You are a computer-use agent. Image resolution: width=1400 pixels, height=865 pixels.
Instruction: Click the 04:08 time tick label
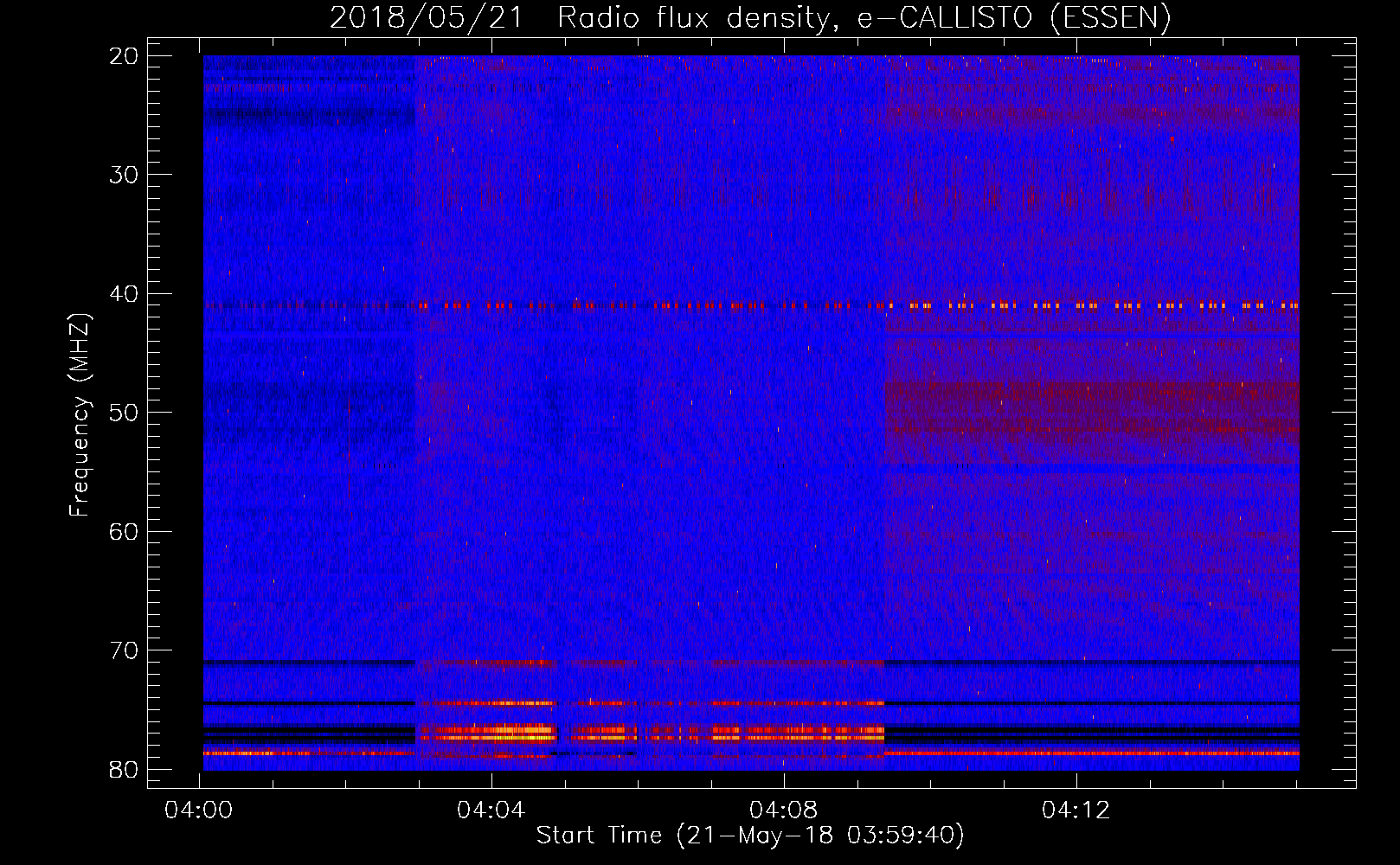click(x=784, y=811)
